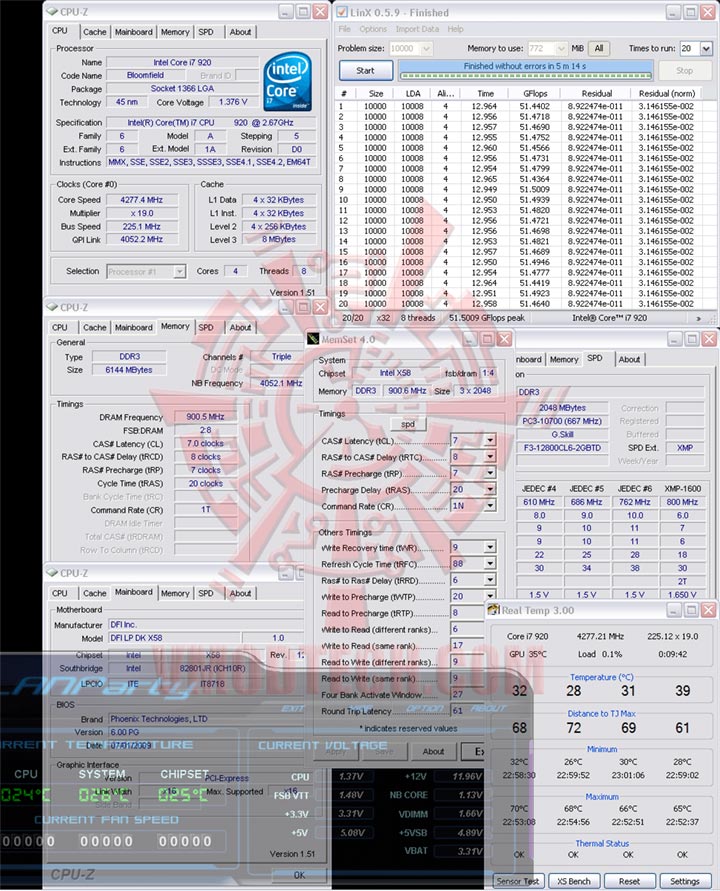Click the Sensor Test button in Real Temp
Screen dimensions: 720x891
pos(517,881)
